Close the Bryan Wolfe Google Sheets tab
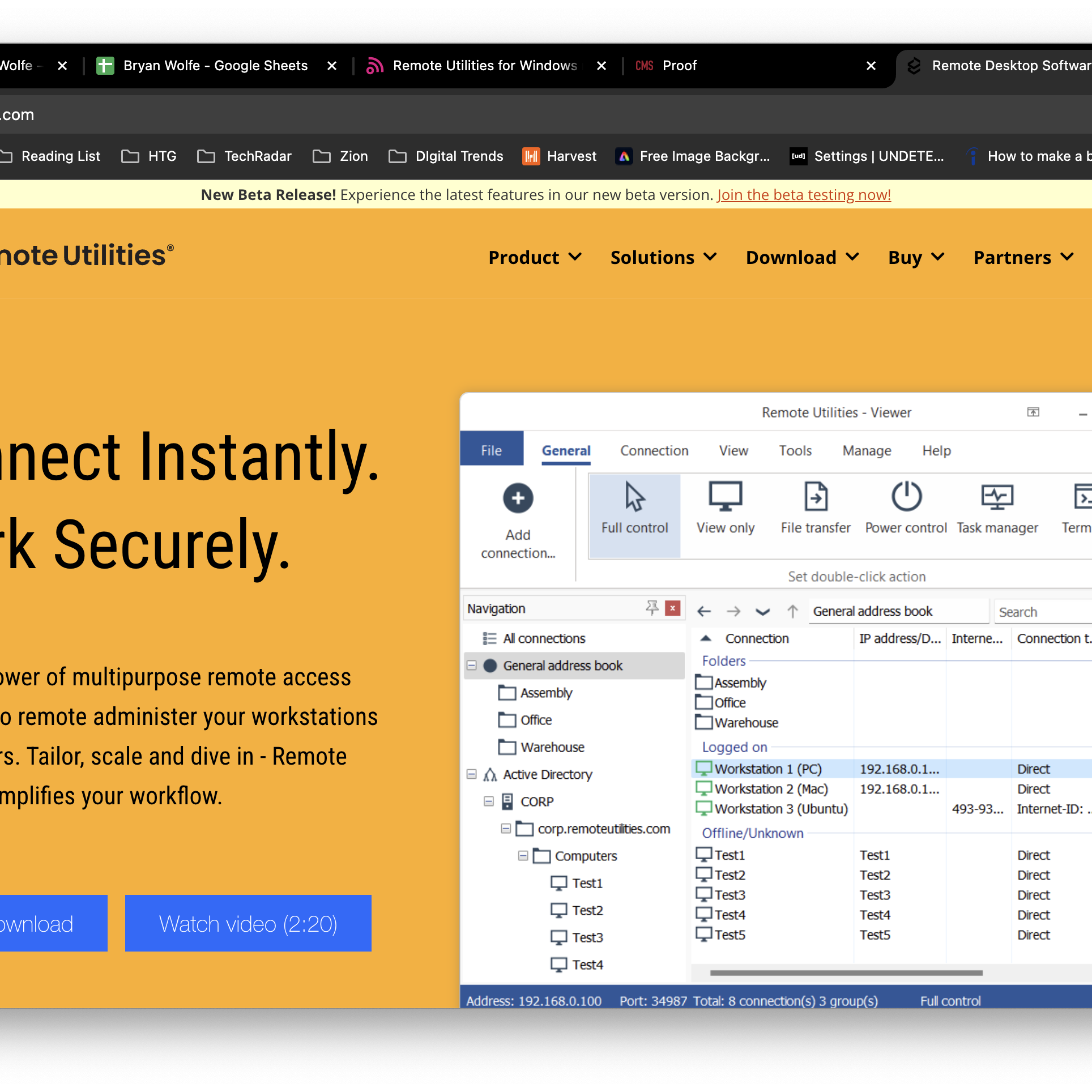 tap(332, 66)
